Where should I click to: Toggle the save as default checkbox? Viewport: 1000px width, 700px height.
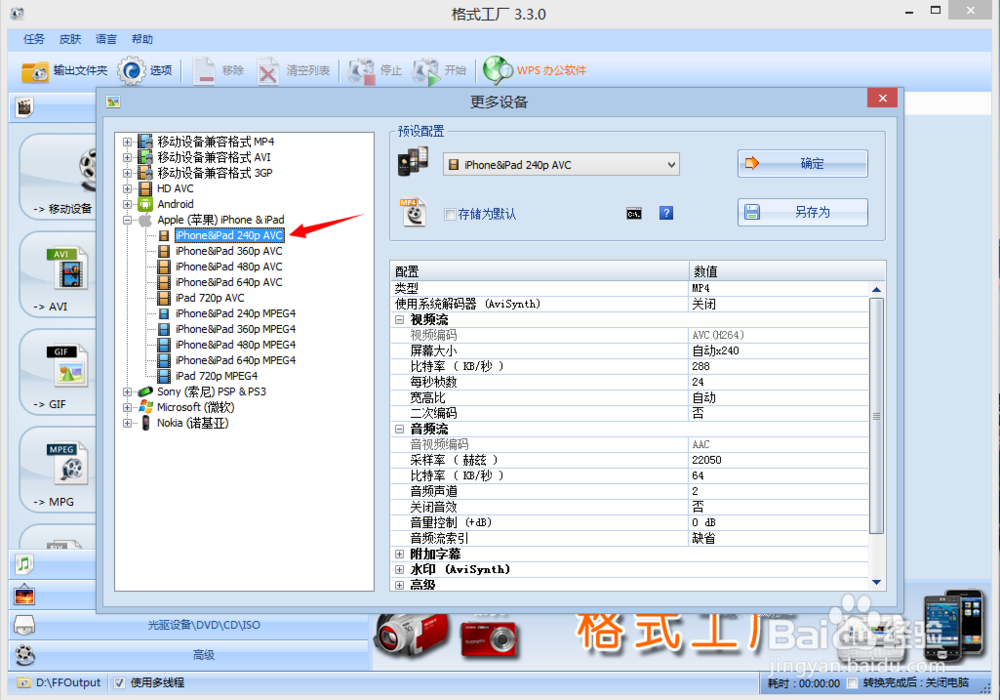(450, 214)
